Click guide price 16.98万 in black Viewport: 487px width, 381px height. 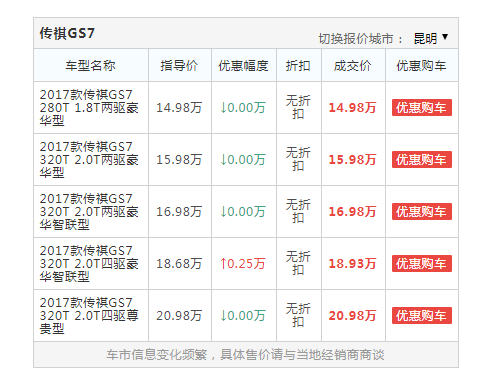179,211
